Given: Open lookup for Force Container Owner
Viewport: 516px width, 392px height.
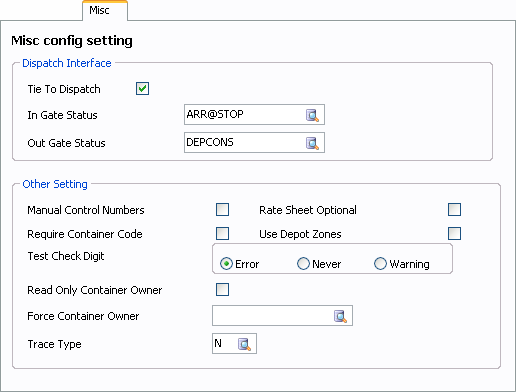Looking at the screenshot, I should pos(340,316).
